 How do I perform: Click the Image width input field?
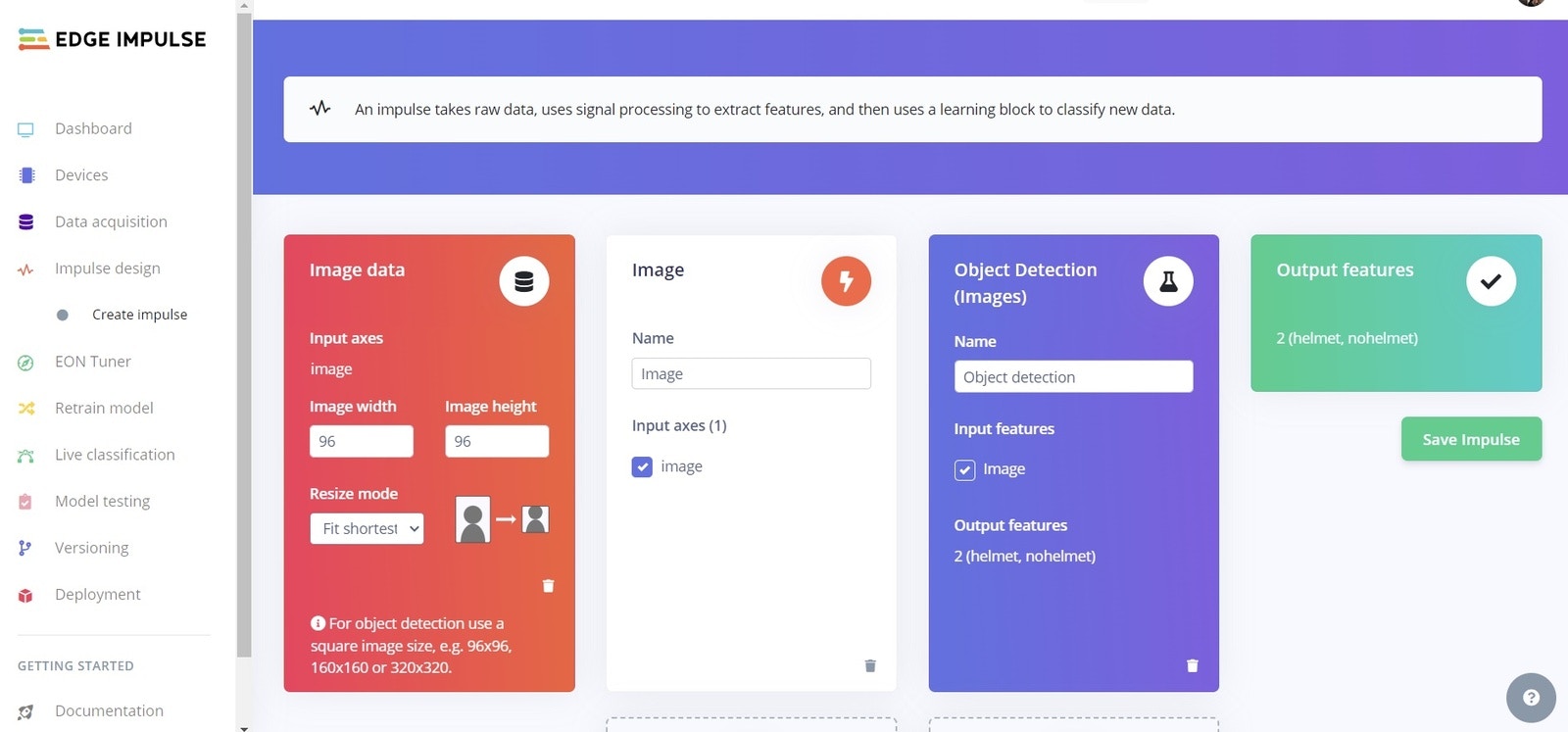click(x=362, y=442)
